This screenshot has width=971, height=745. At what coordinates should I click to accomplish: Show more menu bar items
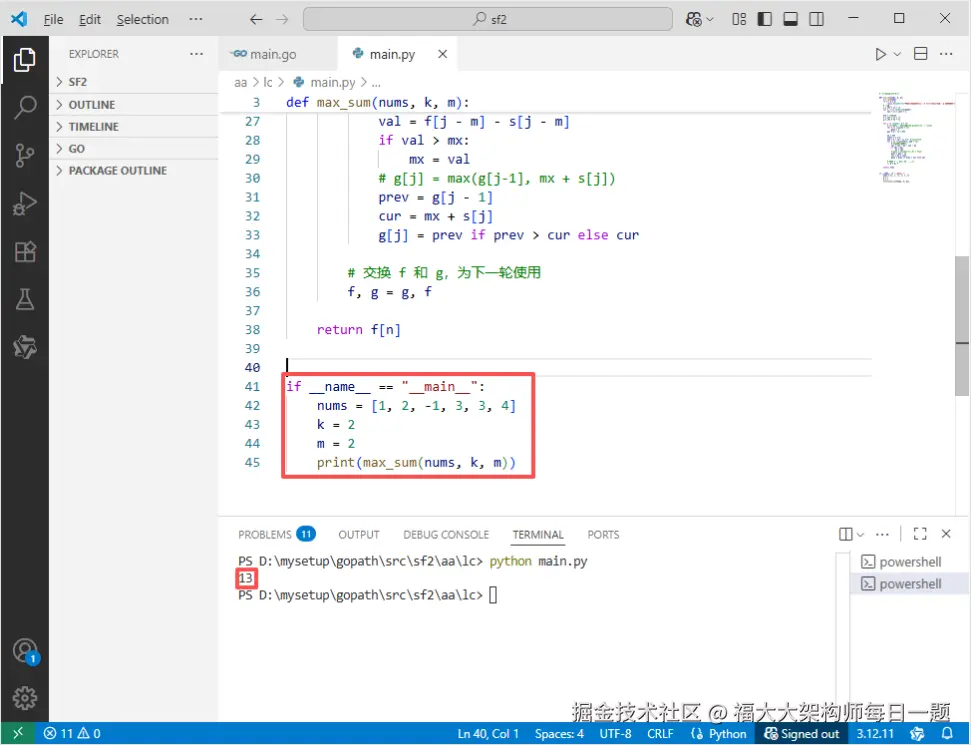[196, 19]
